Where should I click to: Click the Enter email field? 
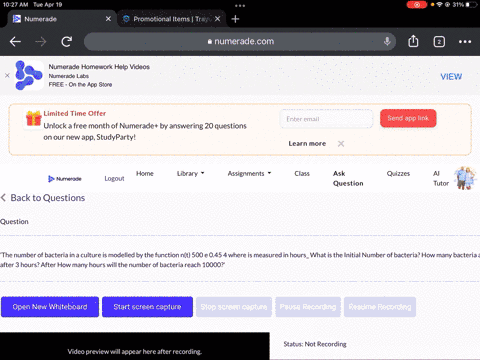326,119
